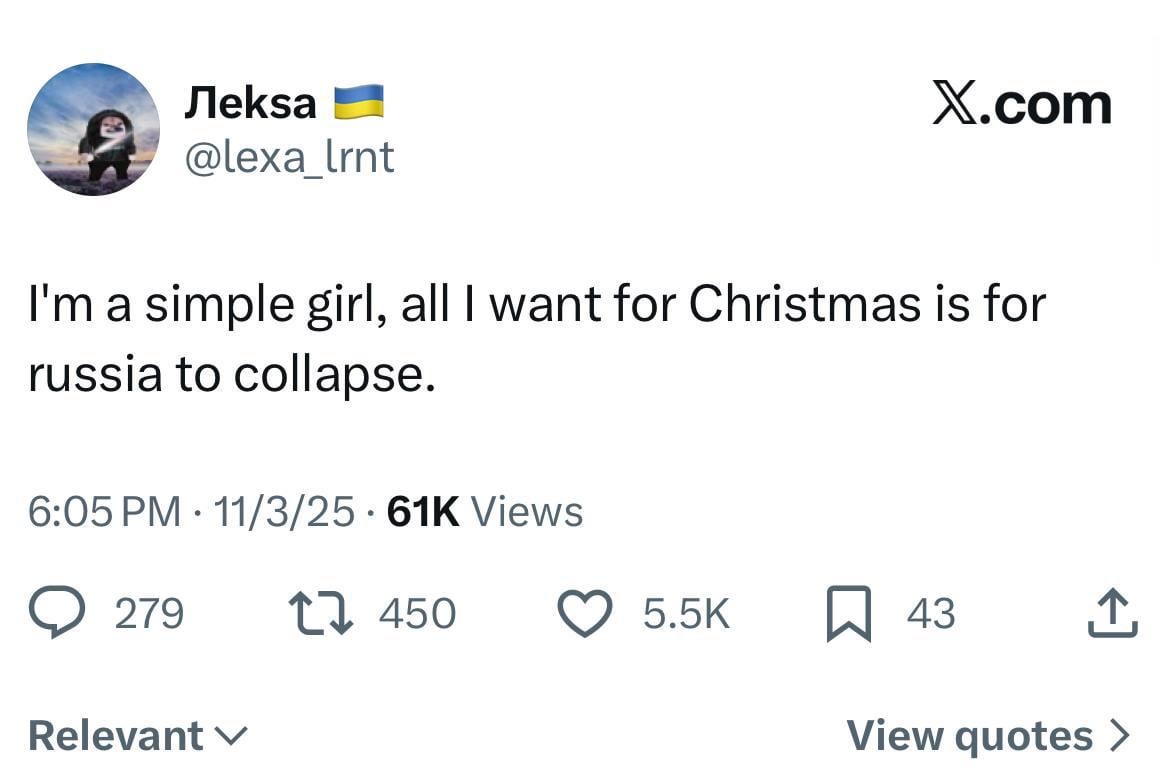Expand the Relevant chevron arrow
Screen dimensions: 1170x780
coord(232,738)
